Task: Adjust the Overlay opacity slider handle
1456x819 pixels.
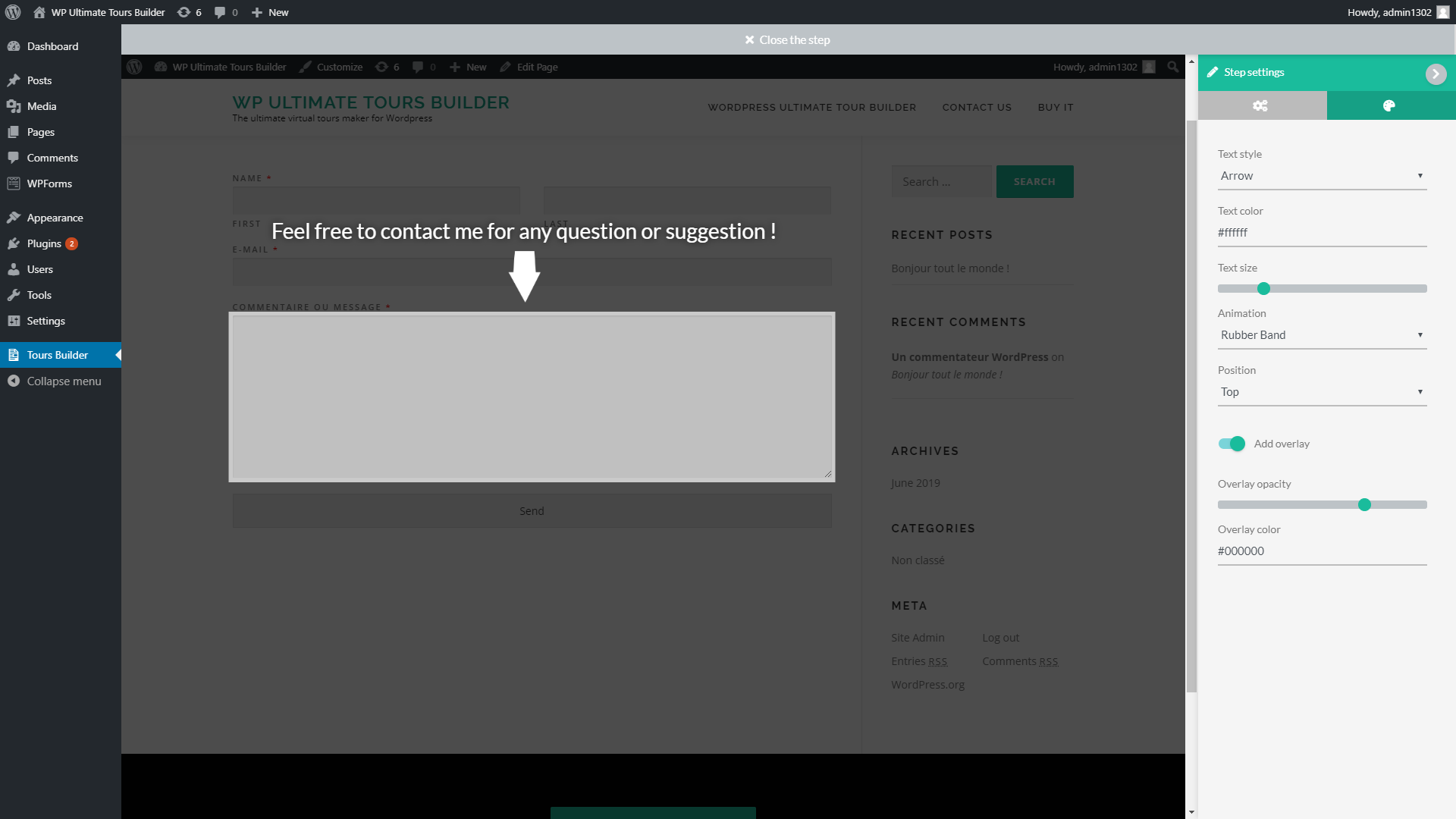Action: (1364, 505)
